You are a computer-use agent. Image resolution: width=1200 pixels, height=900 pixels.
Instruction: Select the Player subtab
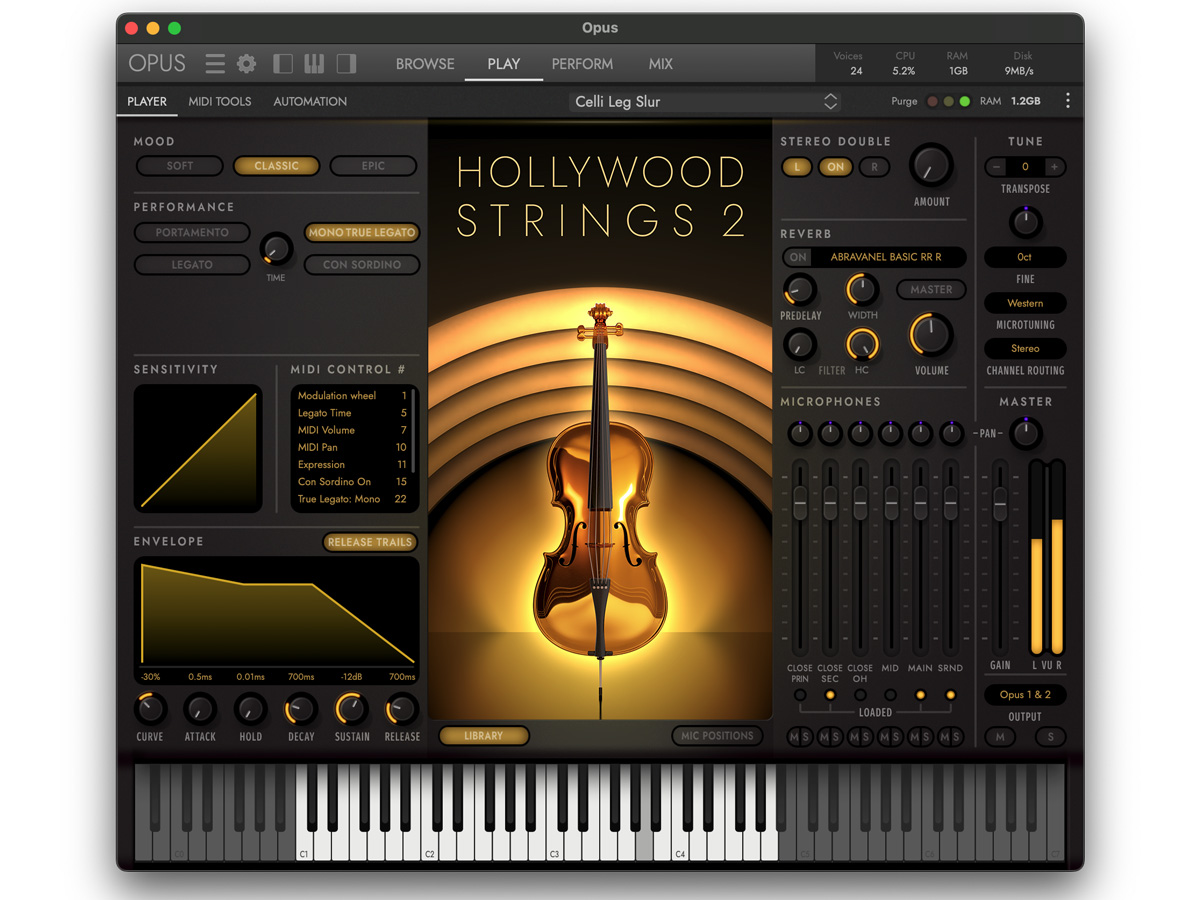[x=147, y=101]
